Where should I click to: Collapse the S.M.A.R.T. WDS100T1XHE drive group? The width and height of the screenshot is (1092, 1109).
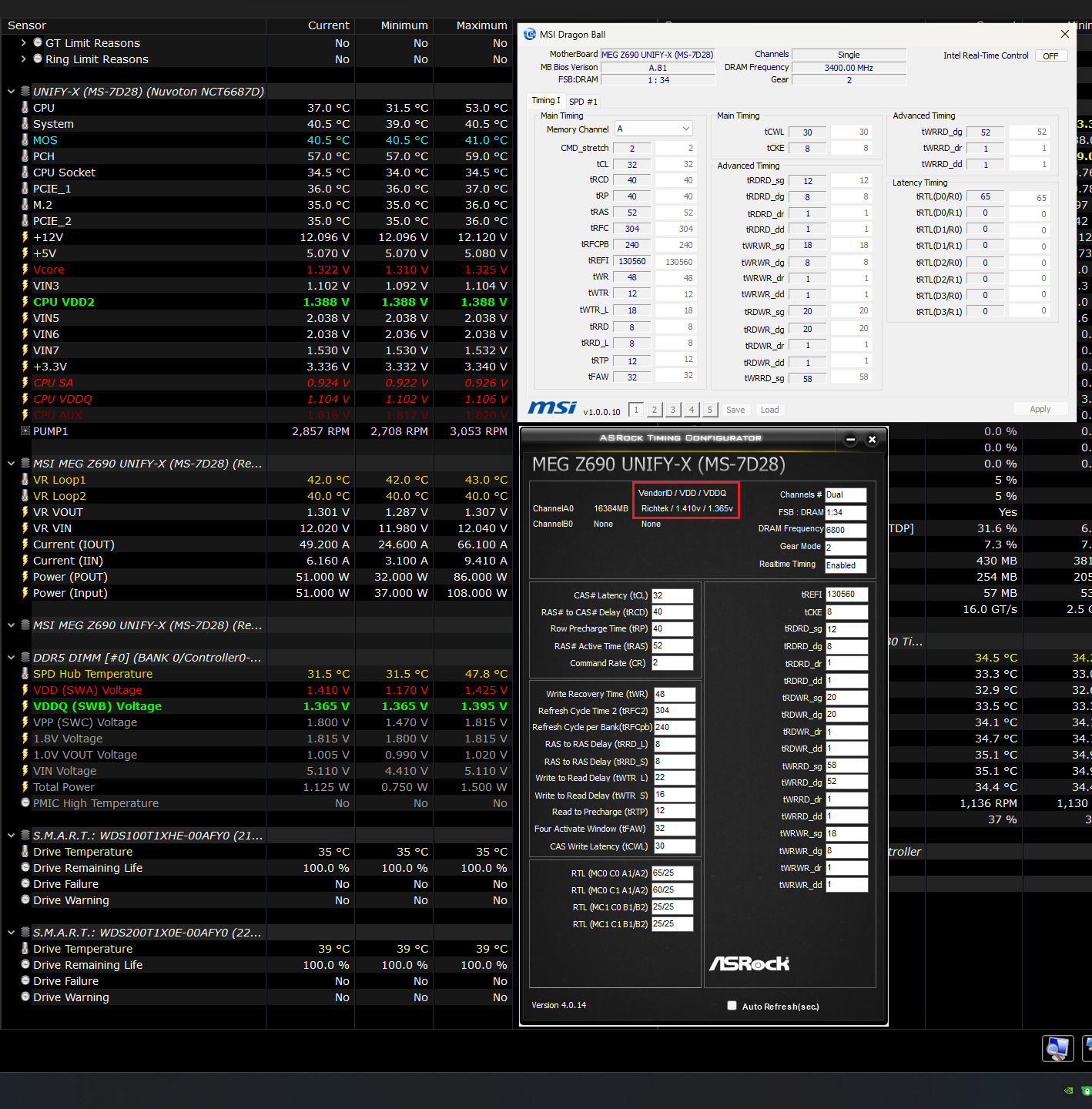point(11,836)
